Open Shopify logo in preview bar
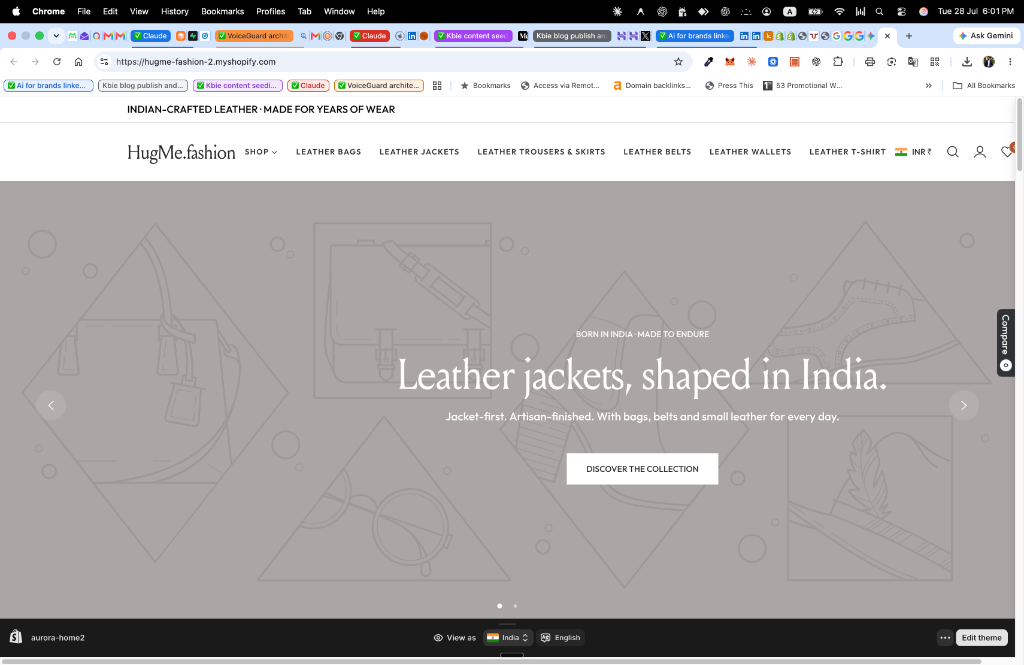This screenshot has height=665, width=1024. coord(16,637)
